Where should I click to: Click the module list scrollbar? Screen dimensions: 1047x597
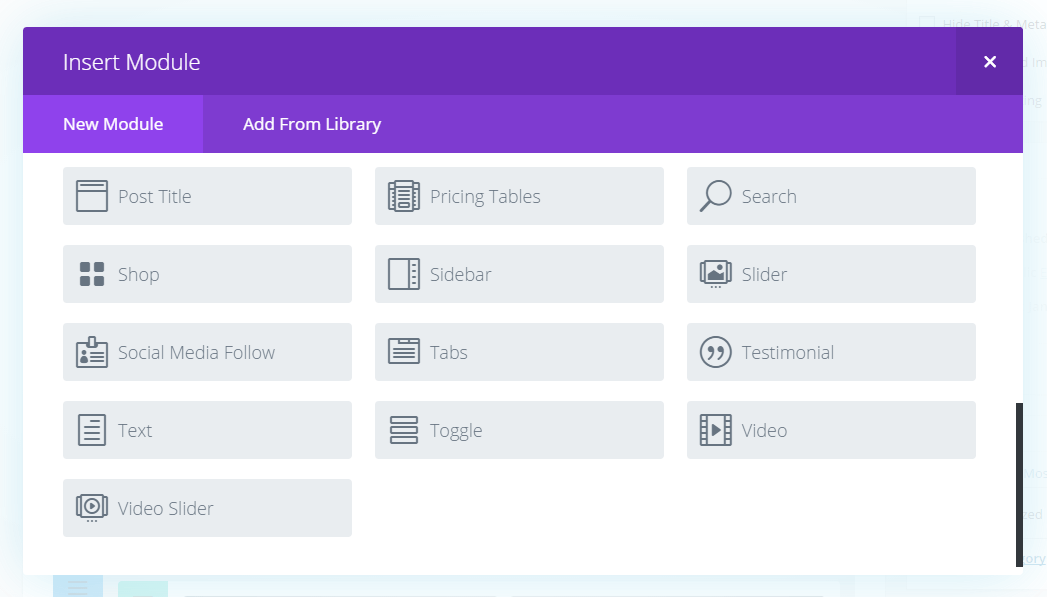[x=1019, y=485]
